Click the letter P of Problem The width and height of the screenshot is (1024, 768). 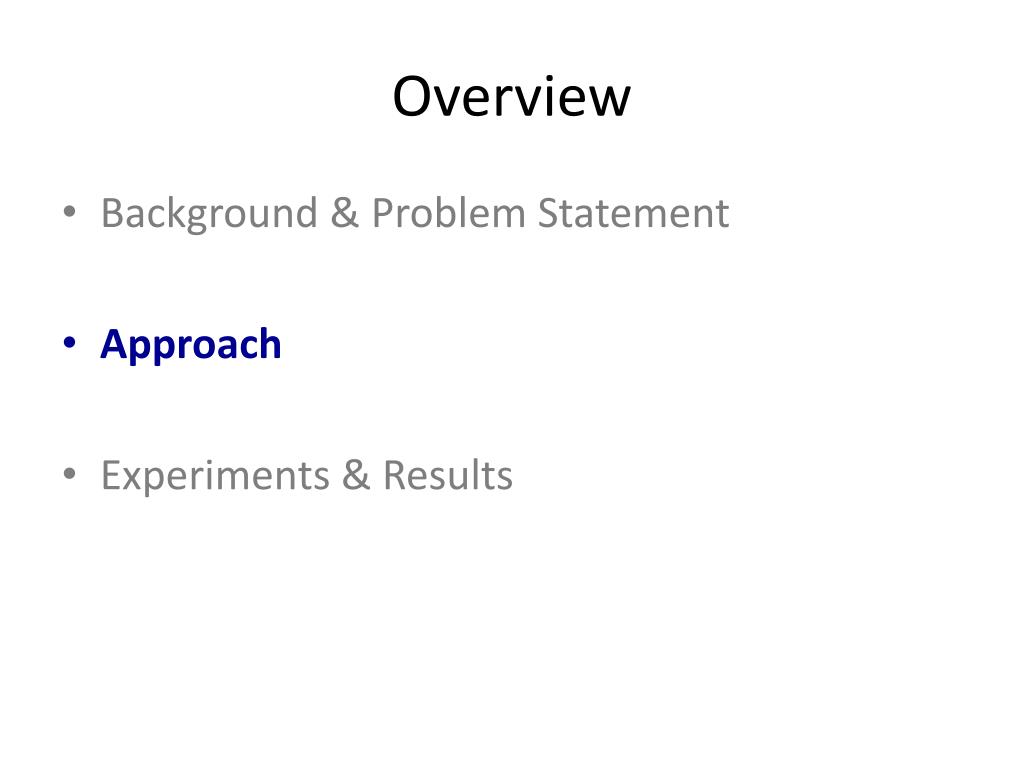point(382,214)
